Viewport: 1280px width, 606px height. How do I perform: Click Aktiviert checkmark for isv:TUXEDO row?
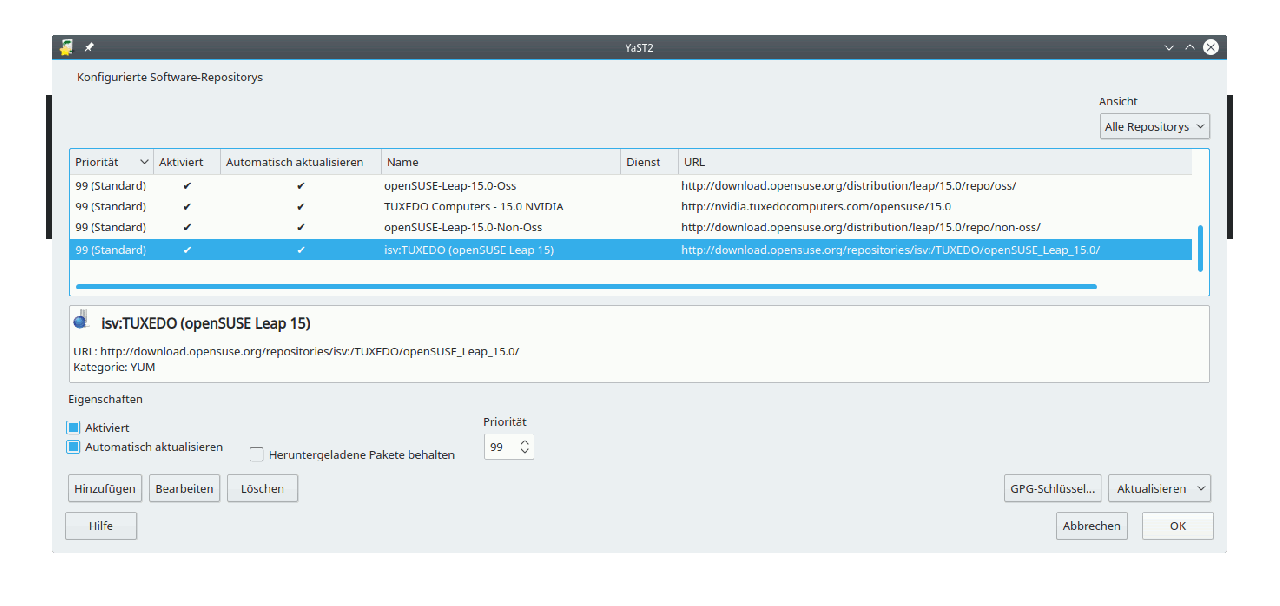pyautogui.click(x=187, y=250)
